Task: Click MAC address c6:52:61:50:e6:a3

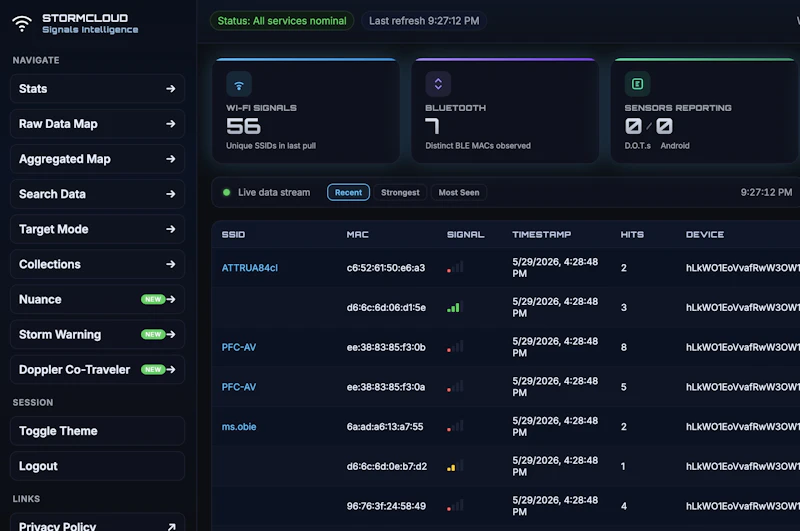Action: tap(386, 268)
